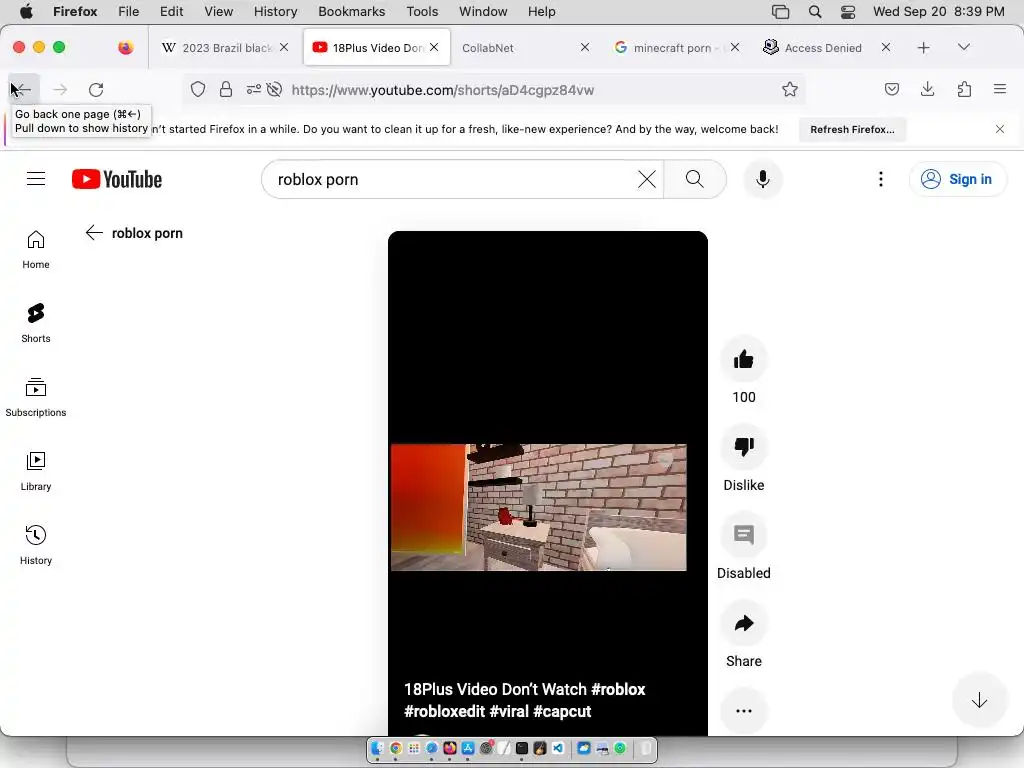The height and width of the screenshot is (768, 1024).
Task: Click the disabled comments icon
Action: click(743, 535)
